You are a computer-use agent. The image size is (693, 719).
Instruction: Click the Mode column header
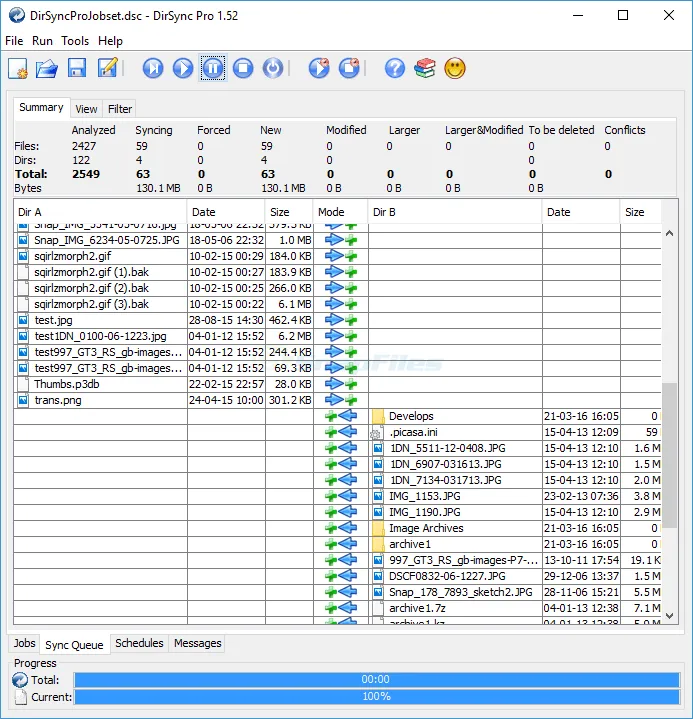(x=340, y=212)
